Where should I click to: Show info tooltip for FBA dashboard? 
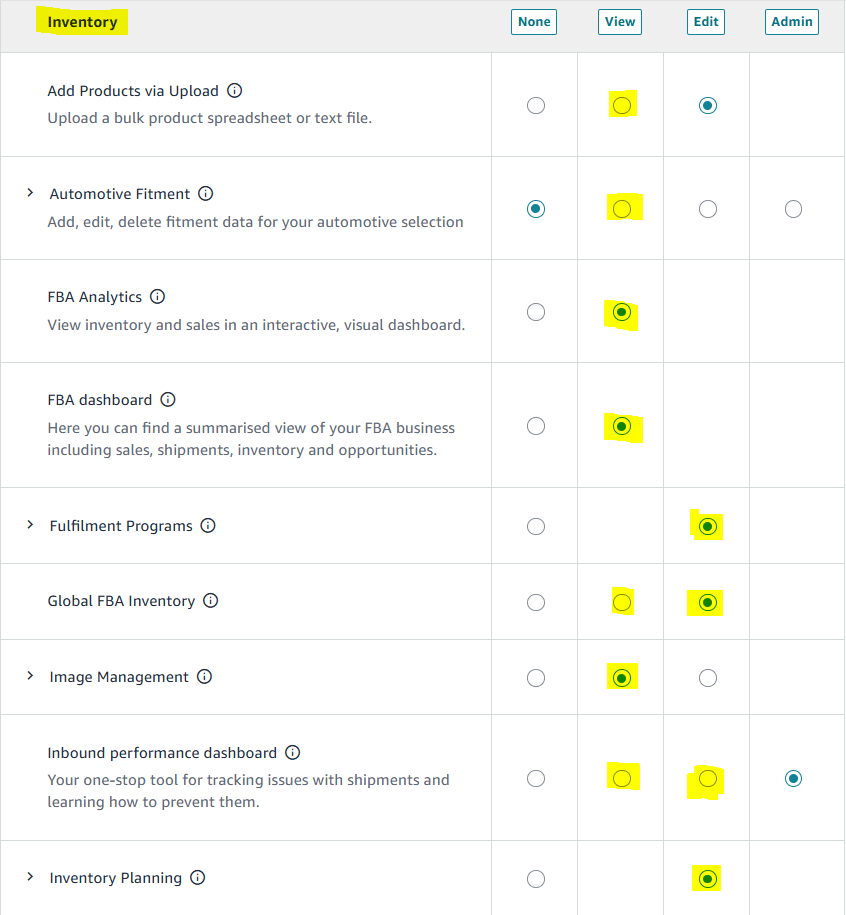point(168,400)
